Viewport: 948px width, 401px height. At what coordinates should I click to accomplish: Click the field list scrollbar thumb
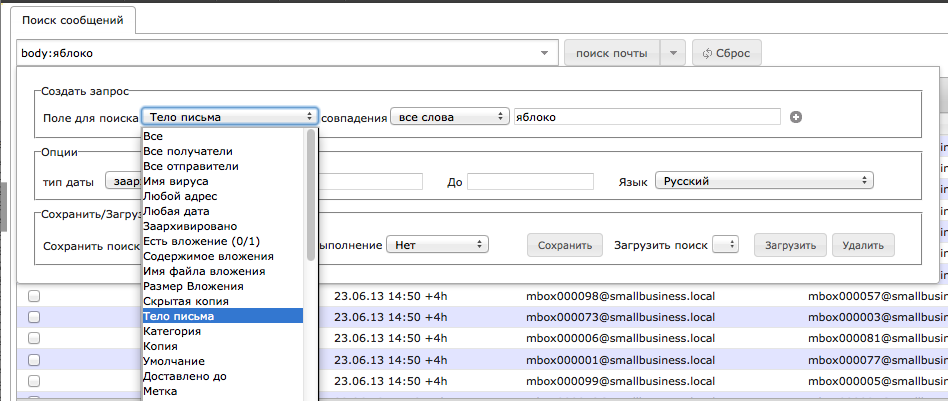[x=311, y=195]
